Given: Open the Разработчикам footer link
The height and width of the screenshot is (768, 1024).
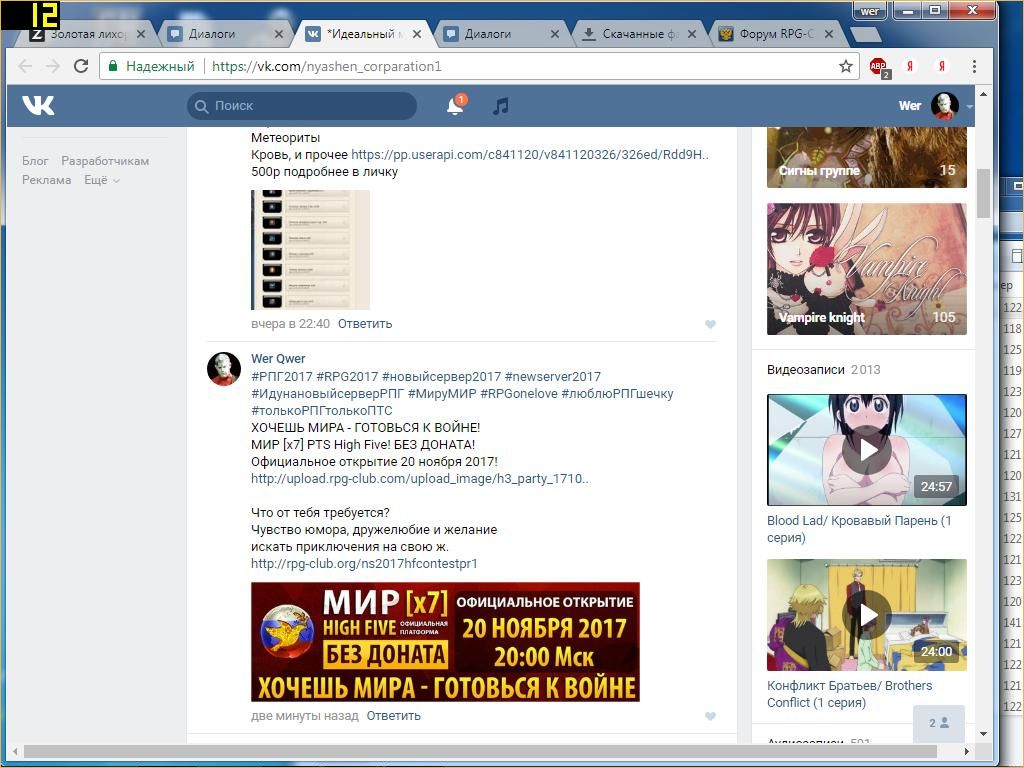Looking at the screenshot, I should click(x=105, y=161).
